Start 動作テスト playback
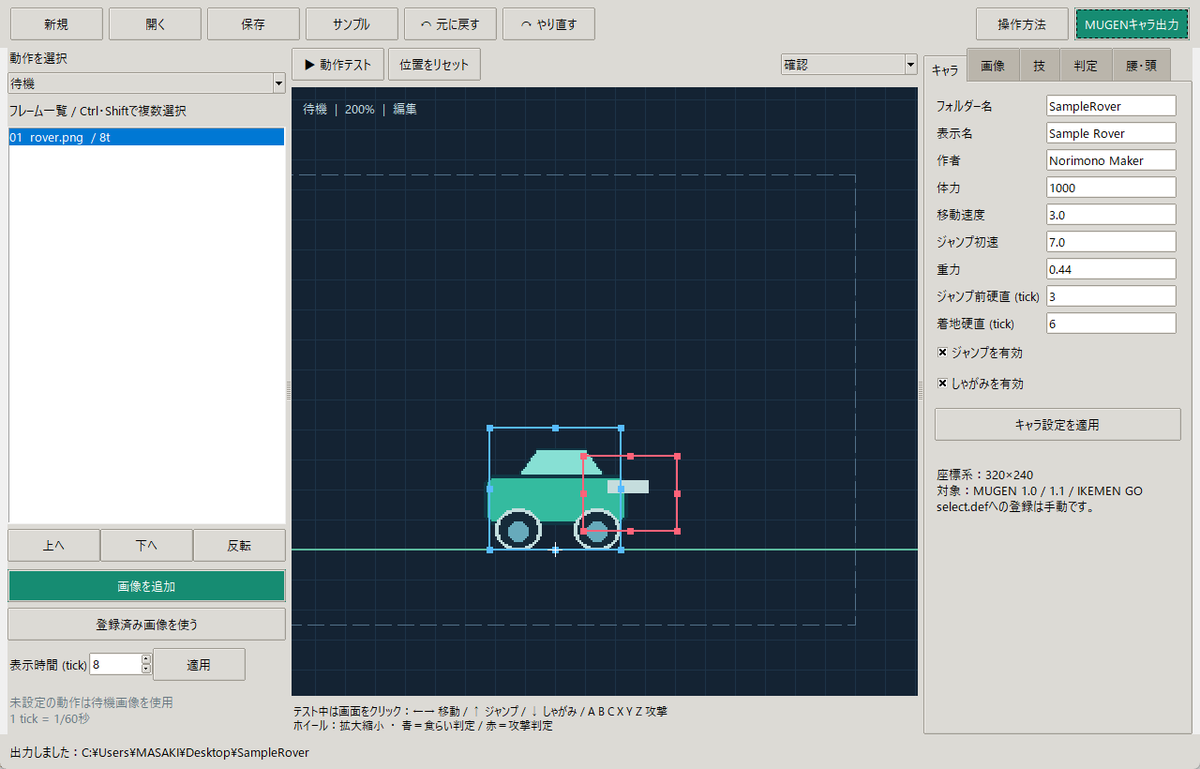Screen dimensions: 1200x769 point(338,65)
